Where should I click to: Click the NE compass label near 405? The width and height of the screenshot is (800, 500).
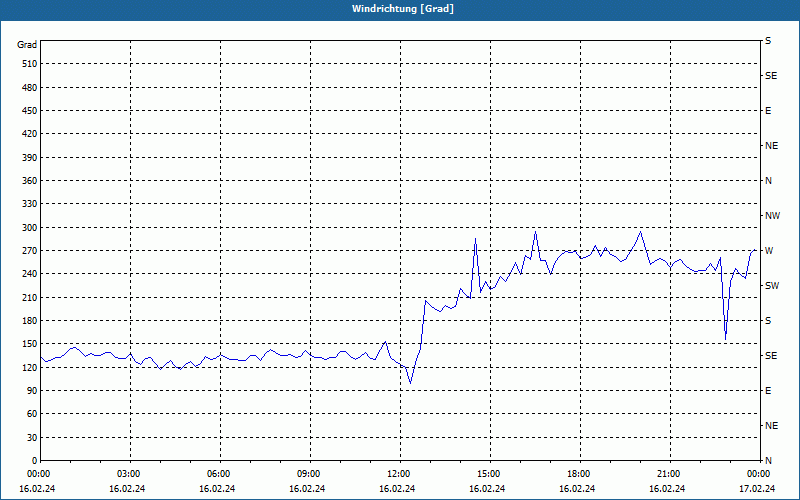coord(771,146)
